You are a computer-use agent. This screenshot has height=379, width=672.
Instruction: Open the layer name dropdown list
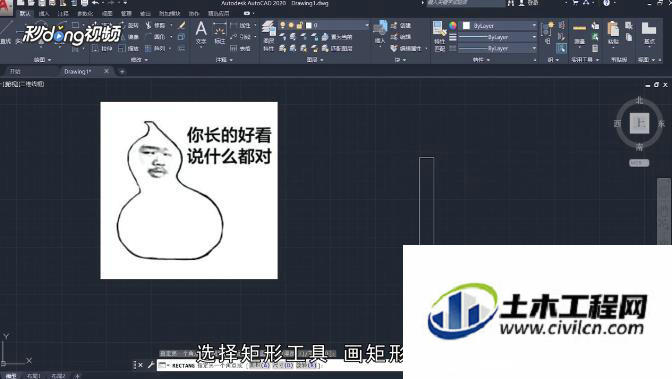tap(367, 26)
